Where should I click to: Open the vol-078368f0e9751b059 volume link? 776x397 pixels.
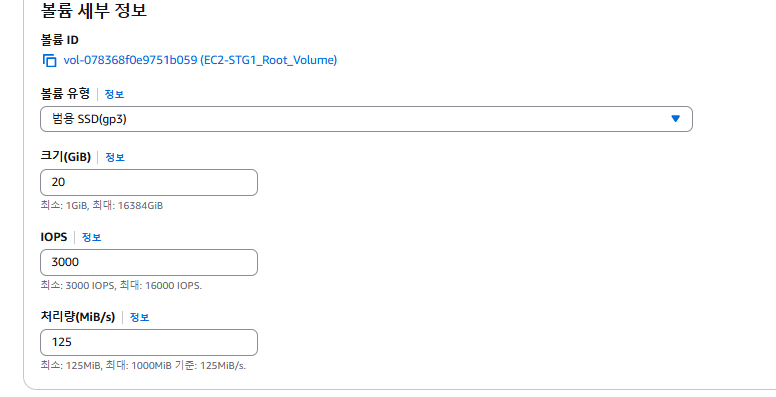[x=200, y=60]
